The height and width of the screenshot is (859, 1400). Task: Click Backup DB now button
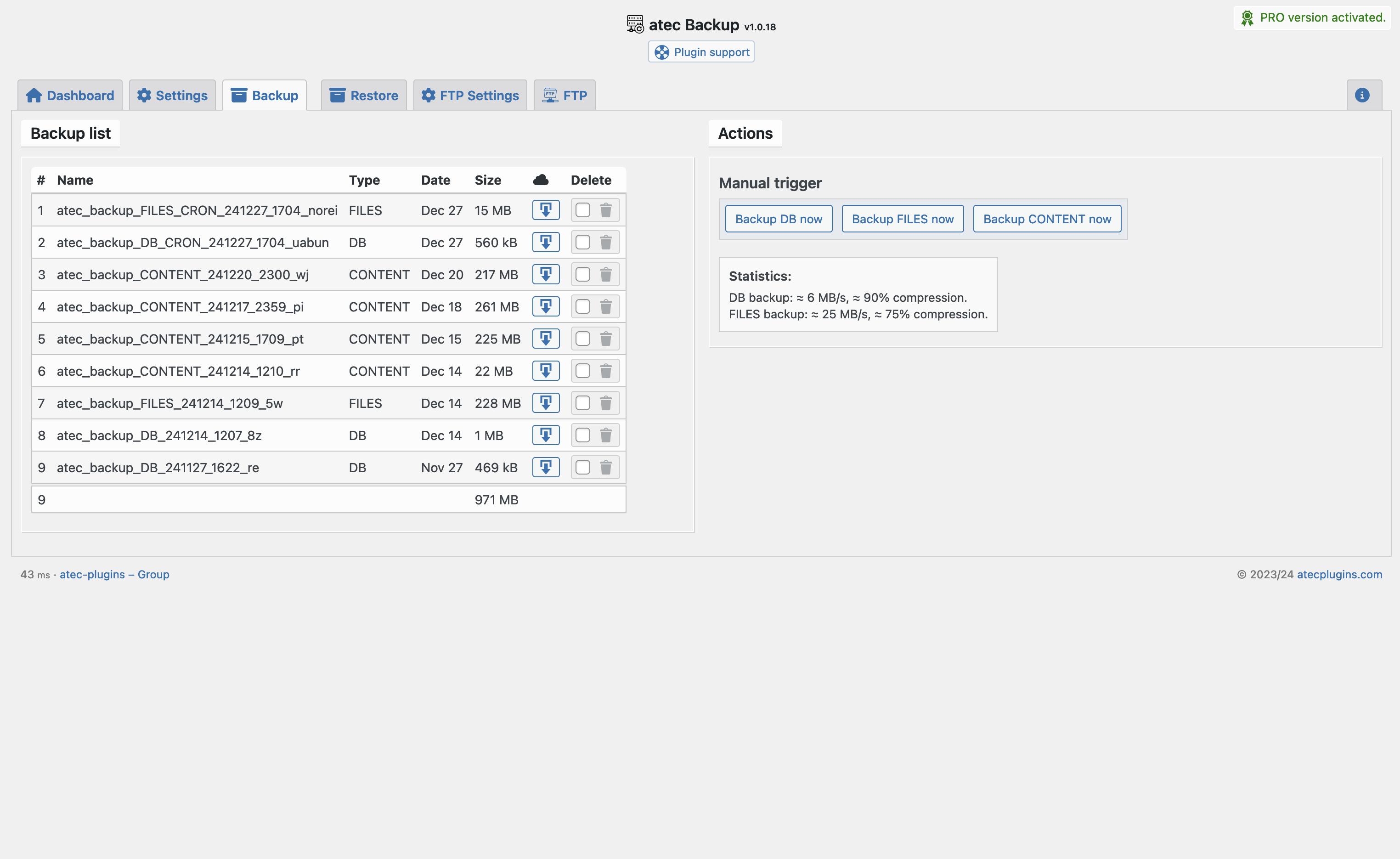(779, 219)
